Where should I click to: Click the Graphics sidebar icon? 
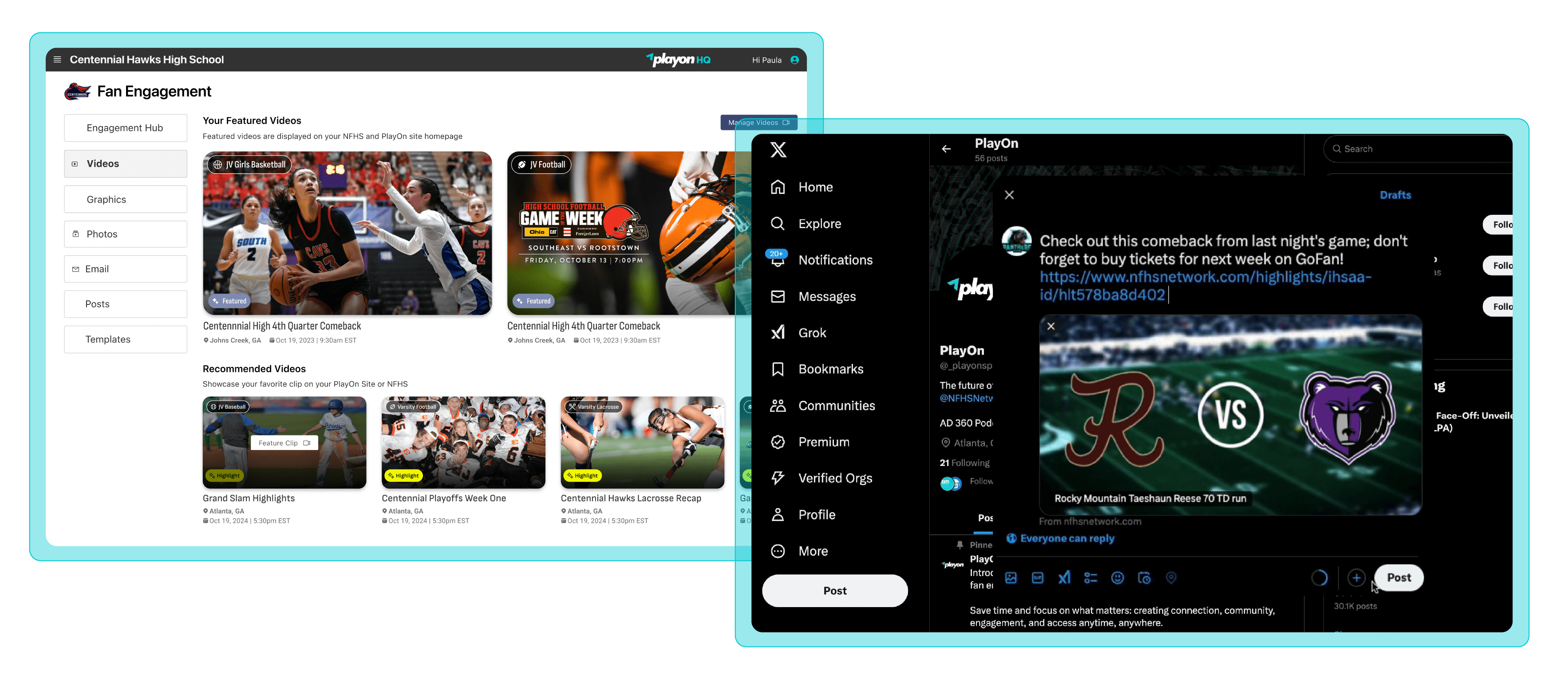click(x=106, y=199)
